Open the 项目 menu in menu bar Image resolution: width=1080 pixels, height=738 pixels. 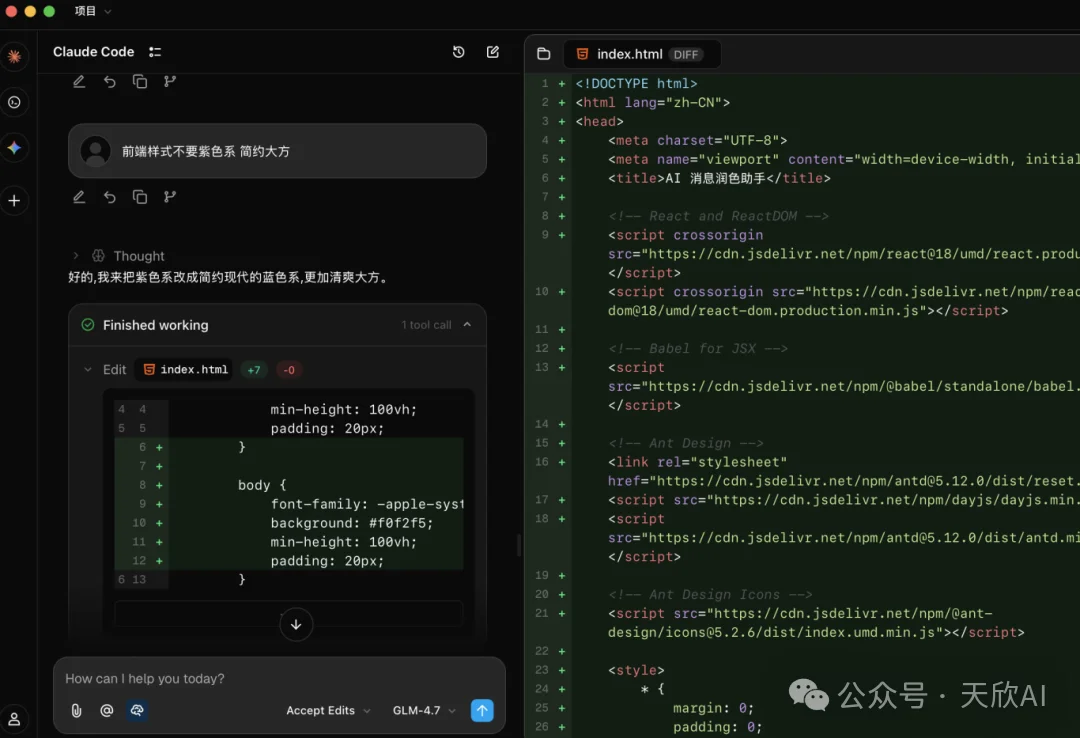(85, 12)
